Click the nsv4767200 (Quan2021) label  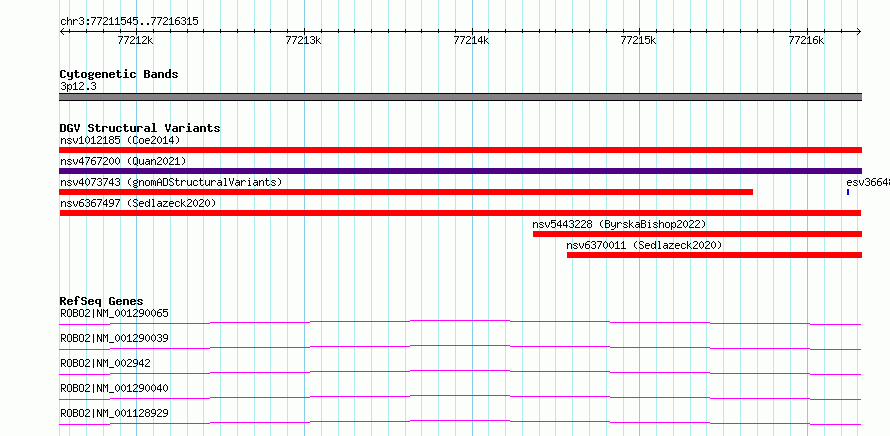point(123,161)
